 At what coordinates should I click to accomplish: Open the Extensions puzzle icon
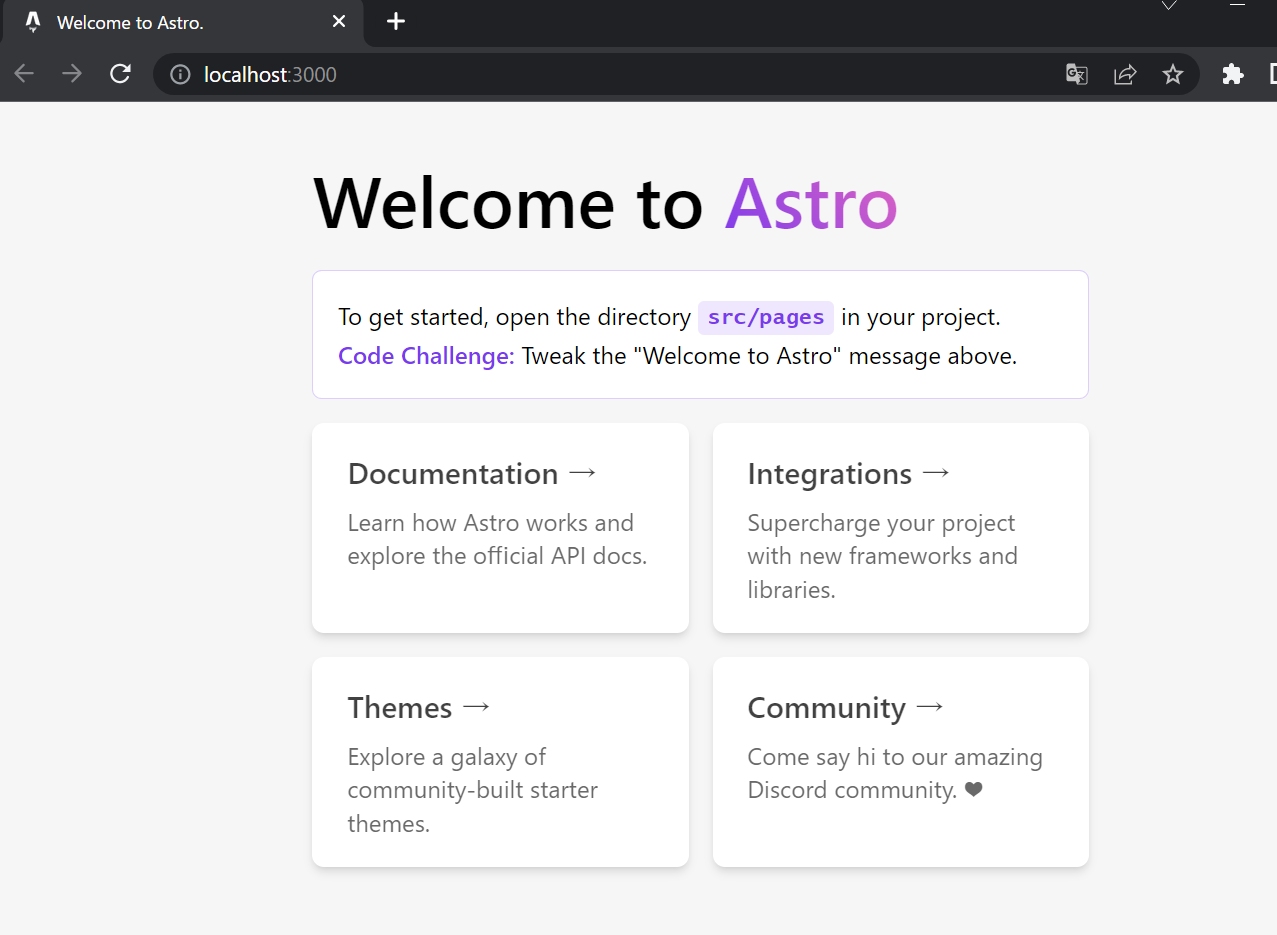click(x=1232, y=74)
